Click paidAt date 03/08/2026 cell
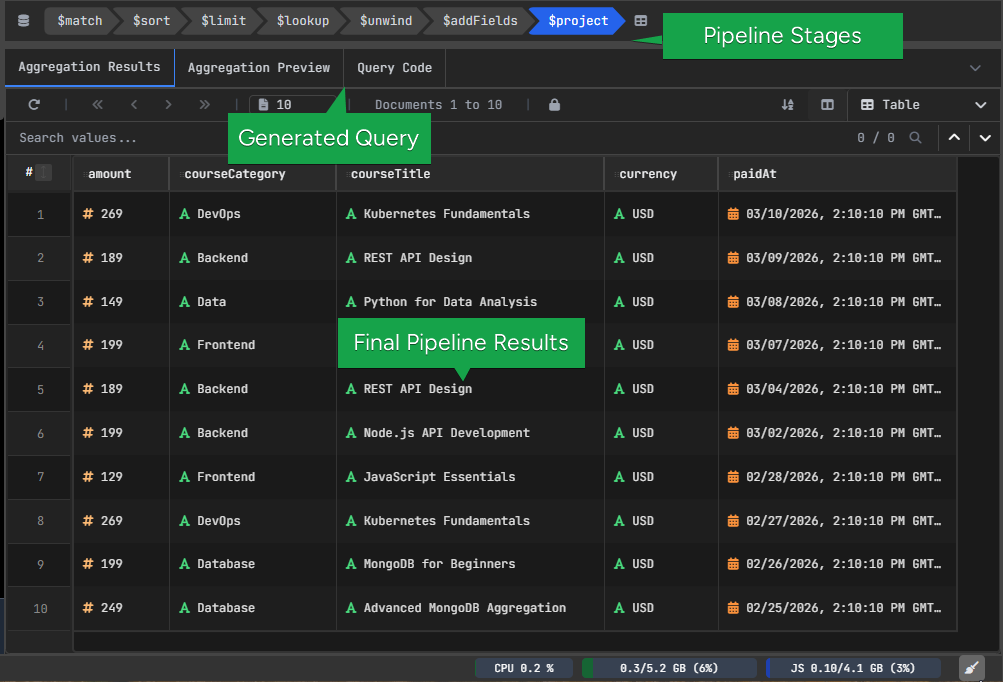The image size is (1003, 682). (837, 301)
